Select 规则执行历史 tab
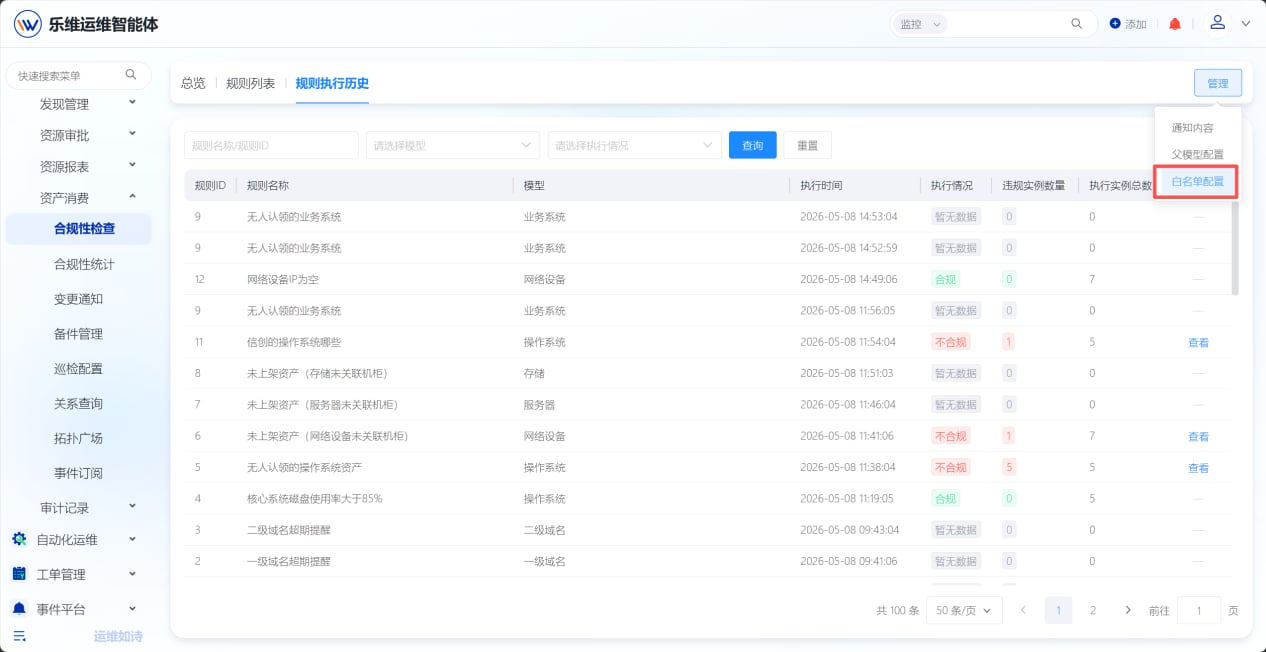The width and height of the screenshot is (1266, 652). (x=332, y=83)
